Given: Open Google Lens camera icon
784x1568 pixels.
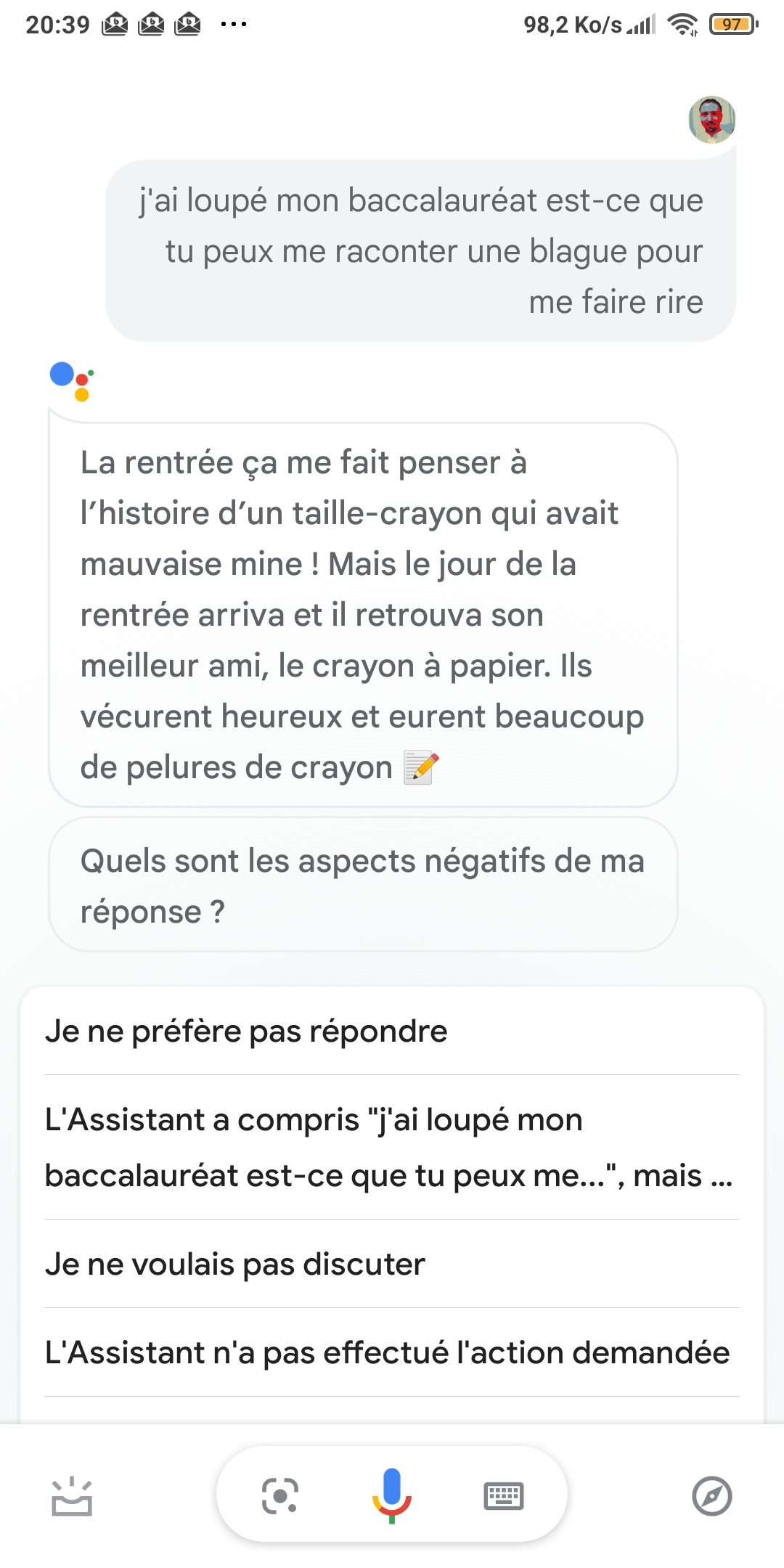Looking at the screenshot, I should (280, 1495).
